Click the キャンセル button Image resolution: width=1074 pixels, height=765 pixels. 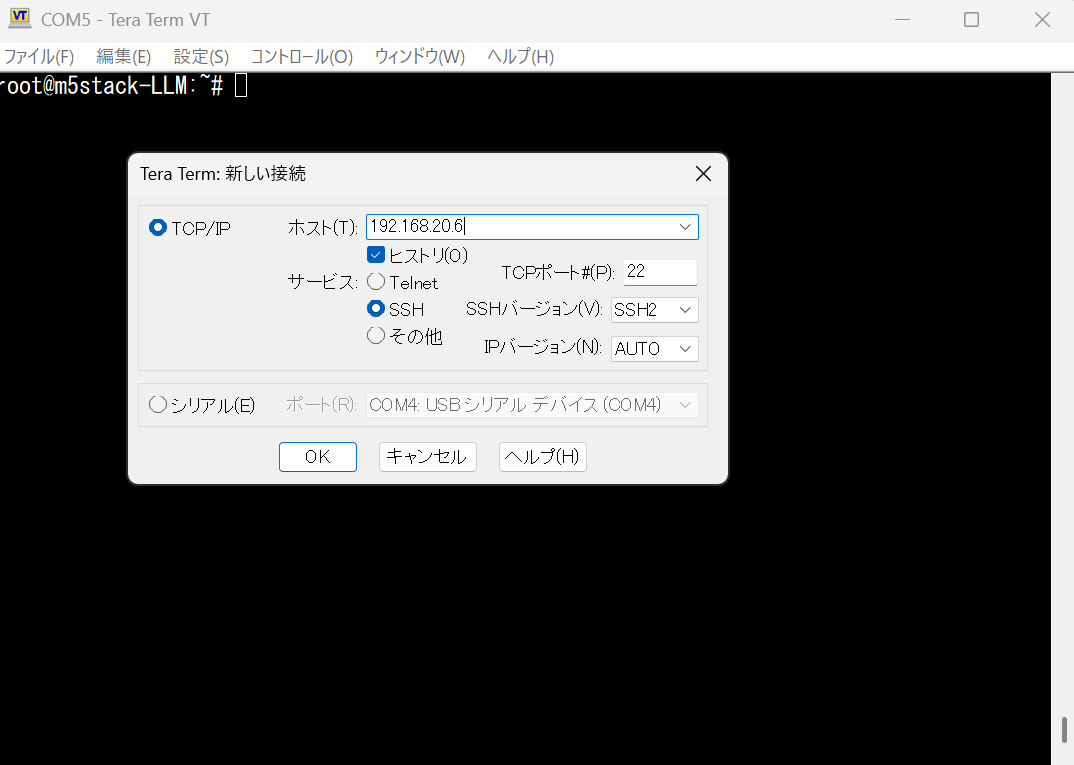click(x=427, y=457)
